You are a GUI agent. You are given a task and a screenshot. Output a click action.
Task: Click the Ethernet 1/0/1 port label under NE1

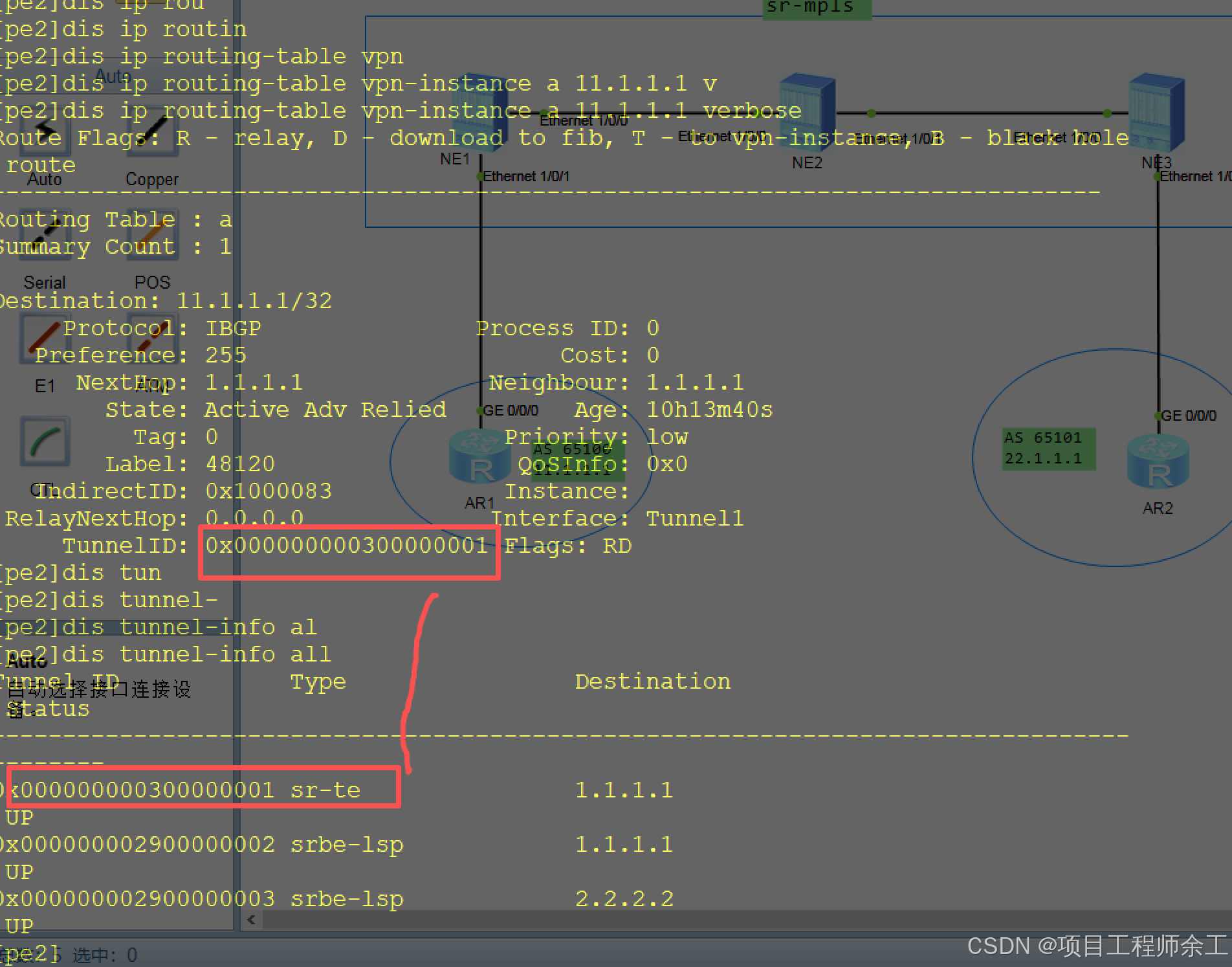coord(526,176)
